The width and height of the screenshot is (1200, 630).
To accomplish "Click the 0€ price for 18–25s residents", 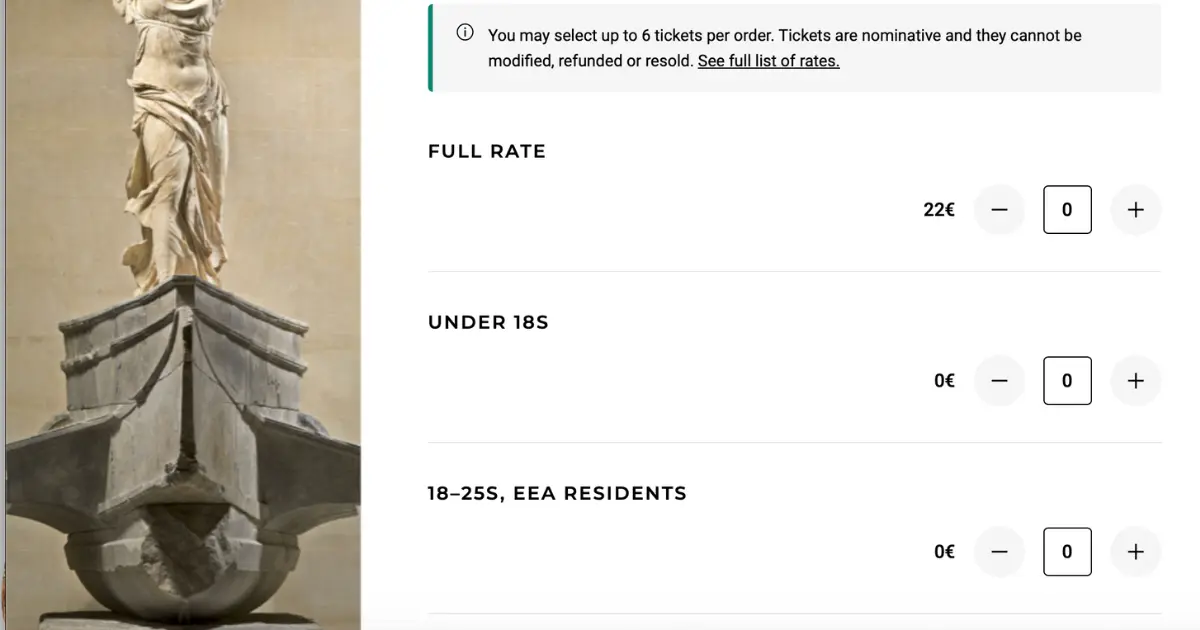I will point(944,552).
